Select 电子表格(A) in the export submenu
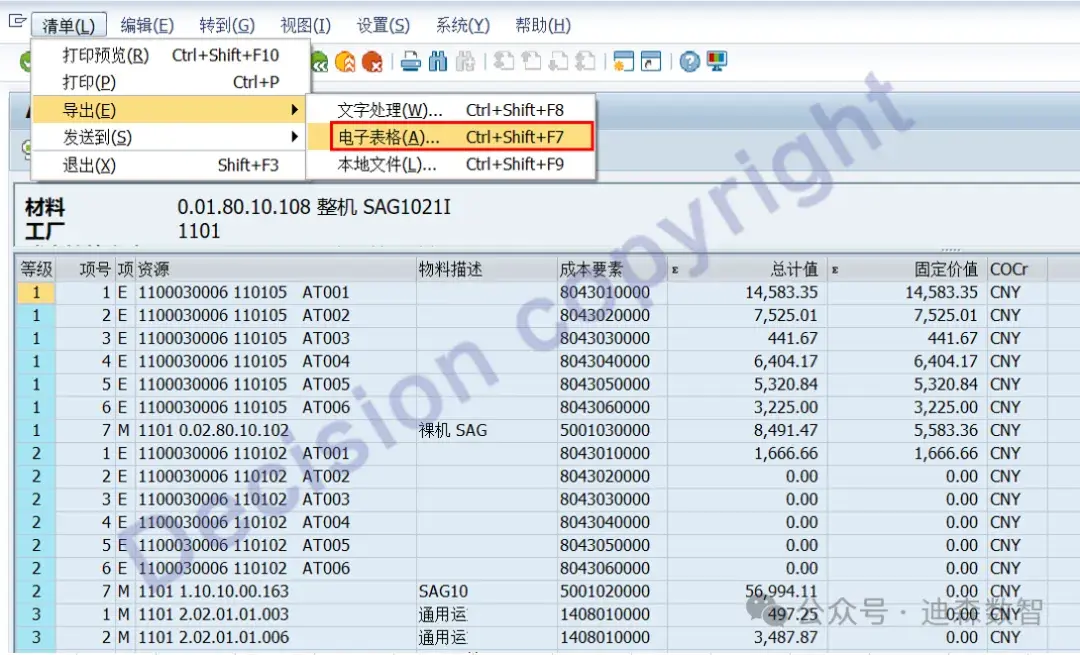This screenshot has height=655, width=1080. point(400,137)
